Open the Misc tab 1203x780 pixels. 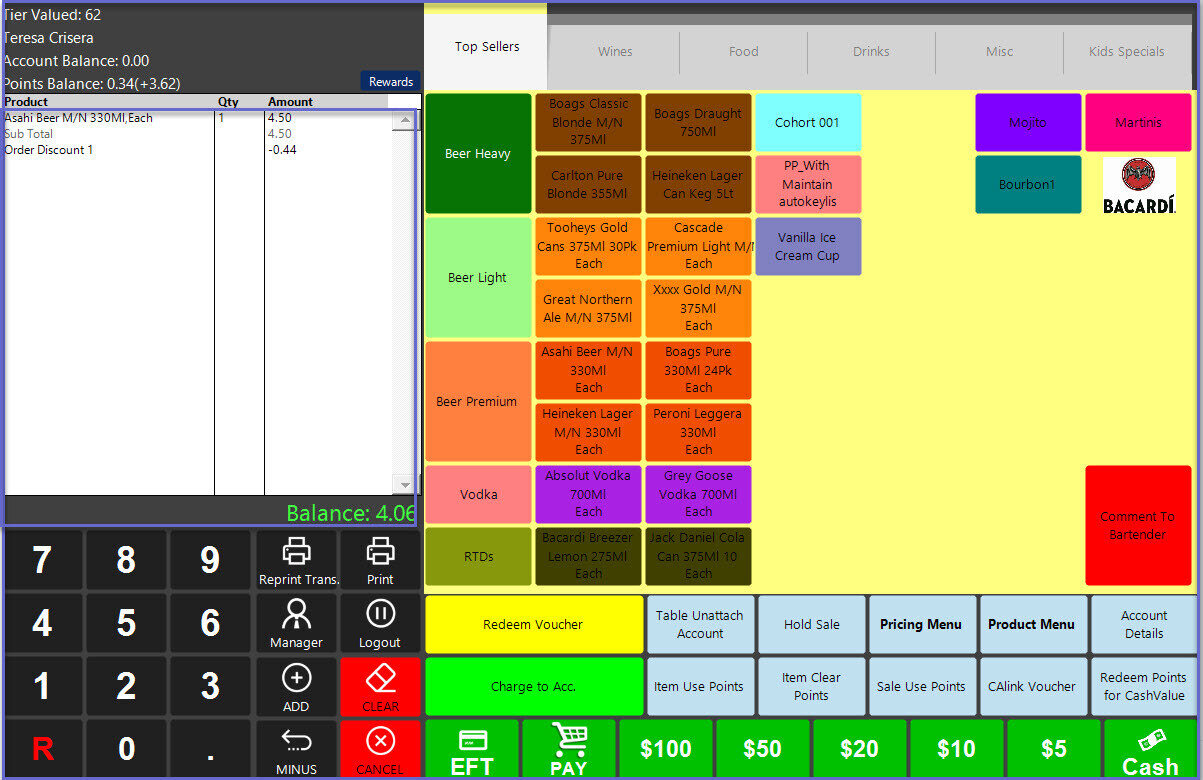[999, 52]
